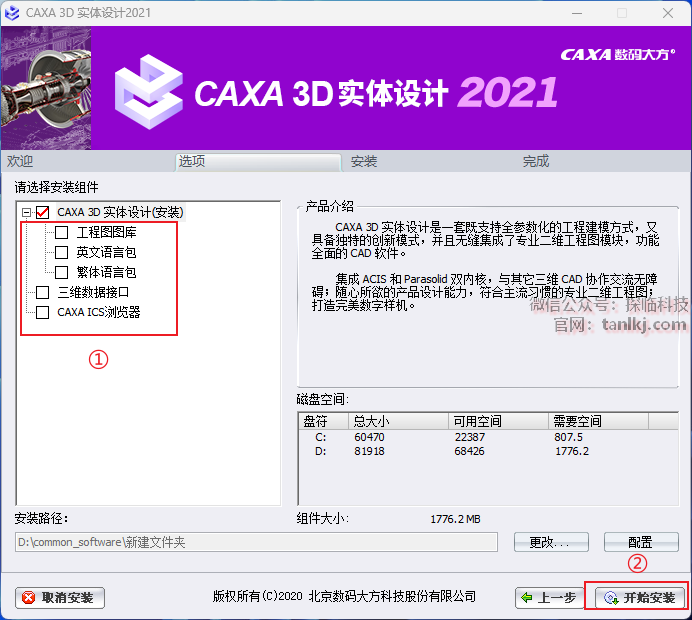Click the red X icon on 取消安装 button
This screenshot has width=692, height=620.
coord(29,597)
